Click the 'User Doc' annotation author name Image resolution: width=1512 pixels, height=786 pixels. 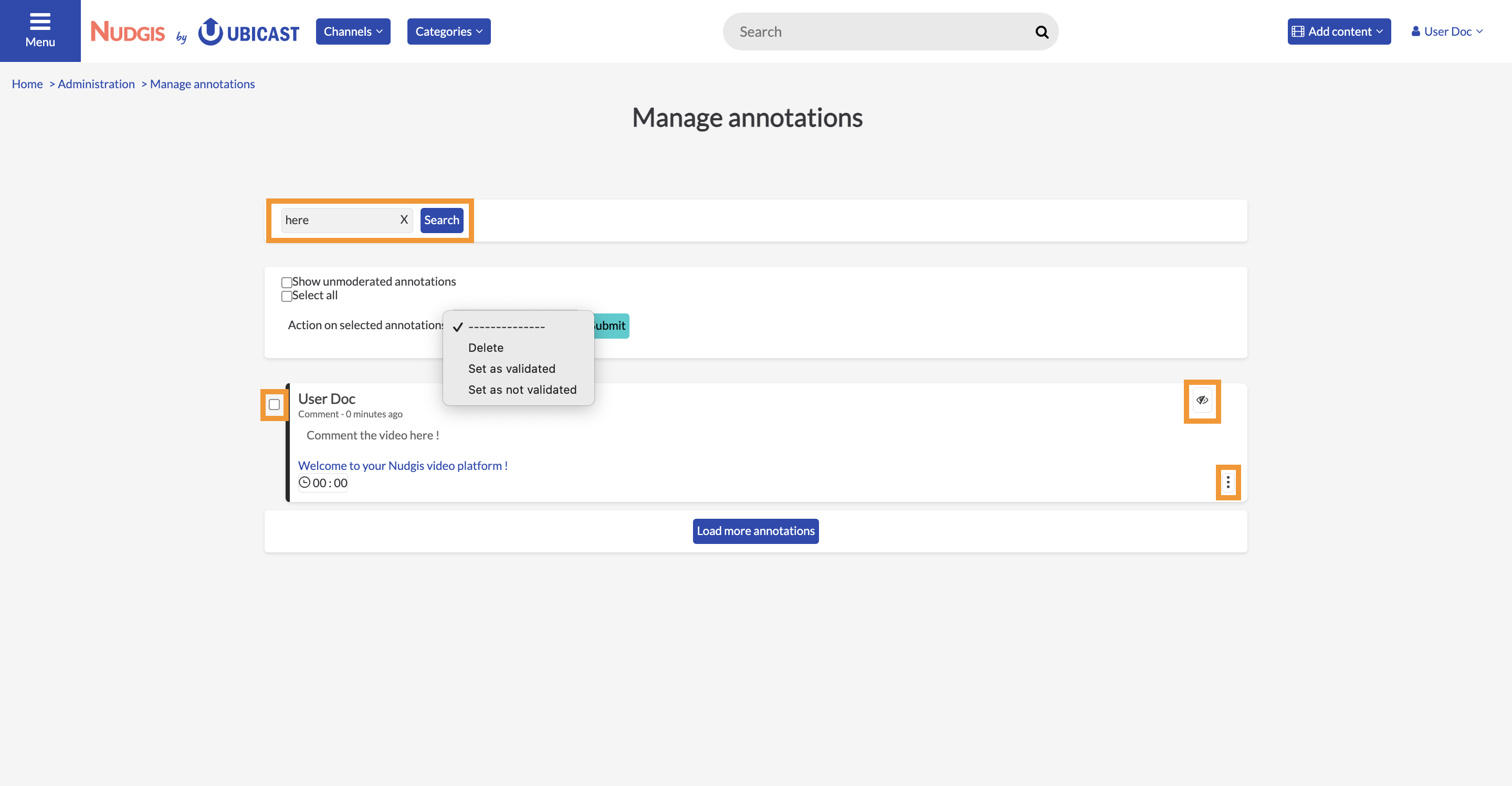pyautogui.click(x=327, y=399)
